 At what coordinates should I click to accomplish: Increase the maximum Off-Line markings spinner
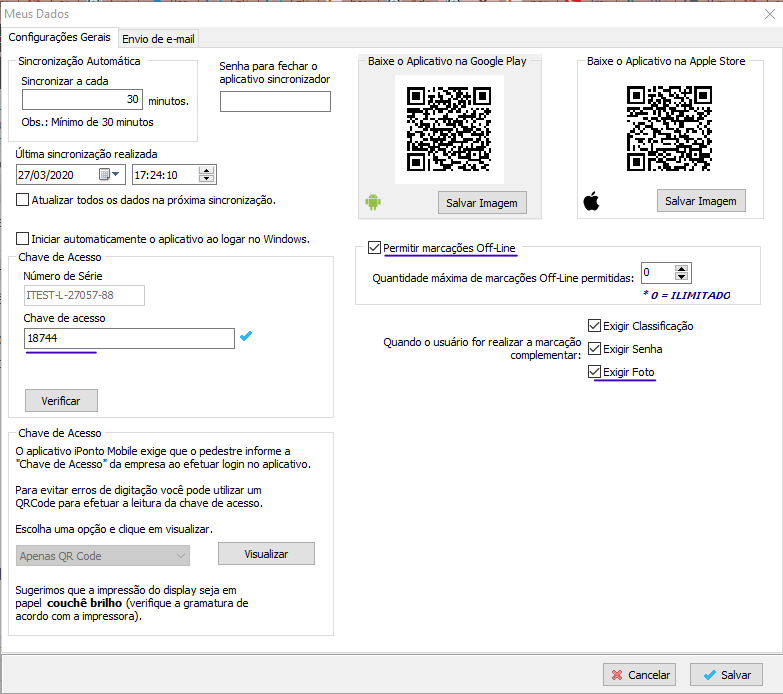pyautogui.click(x=682, y=269)
